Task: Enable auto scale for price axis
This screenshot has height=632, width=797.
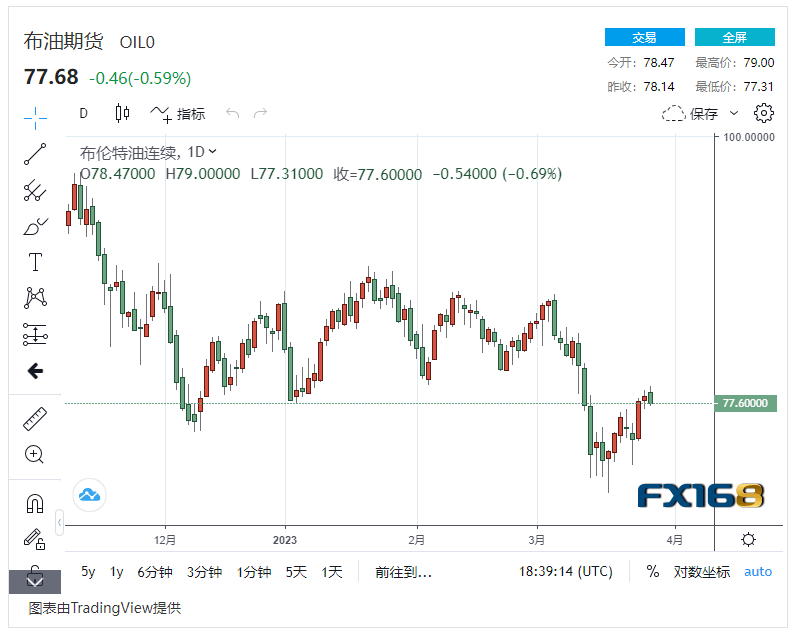Action: click(758, 572)
